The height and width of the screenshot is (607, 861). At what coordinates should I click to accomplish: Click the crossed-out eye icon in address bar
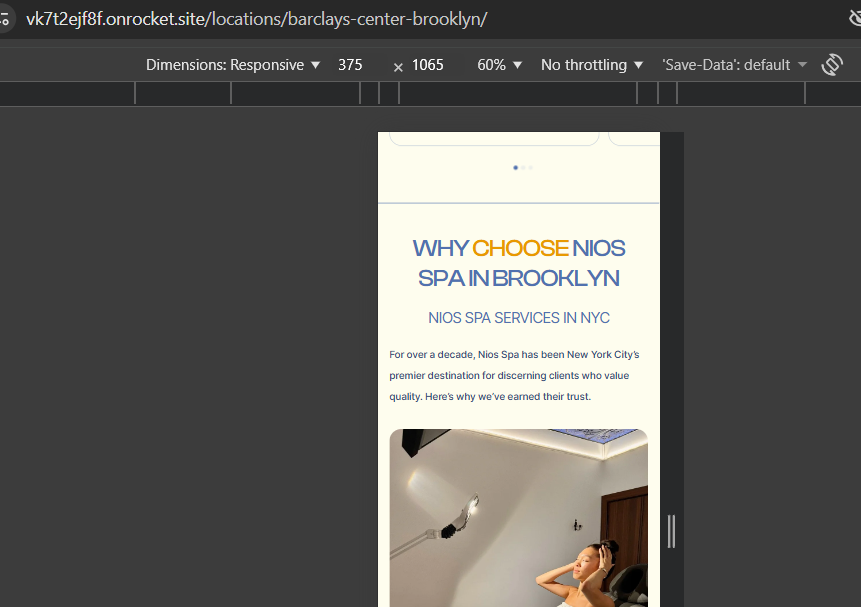[x=854, y=18]
